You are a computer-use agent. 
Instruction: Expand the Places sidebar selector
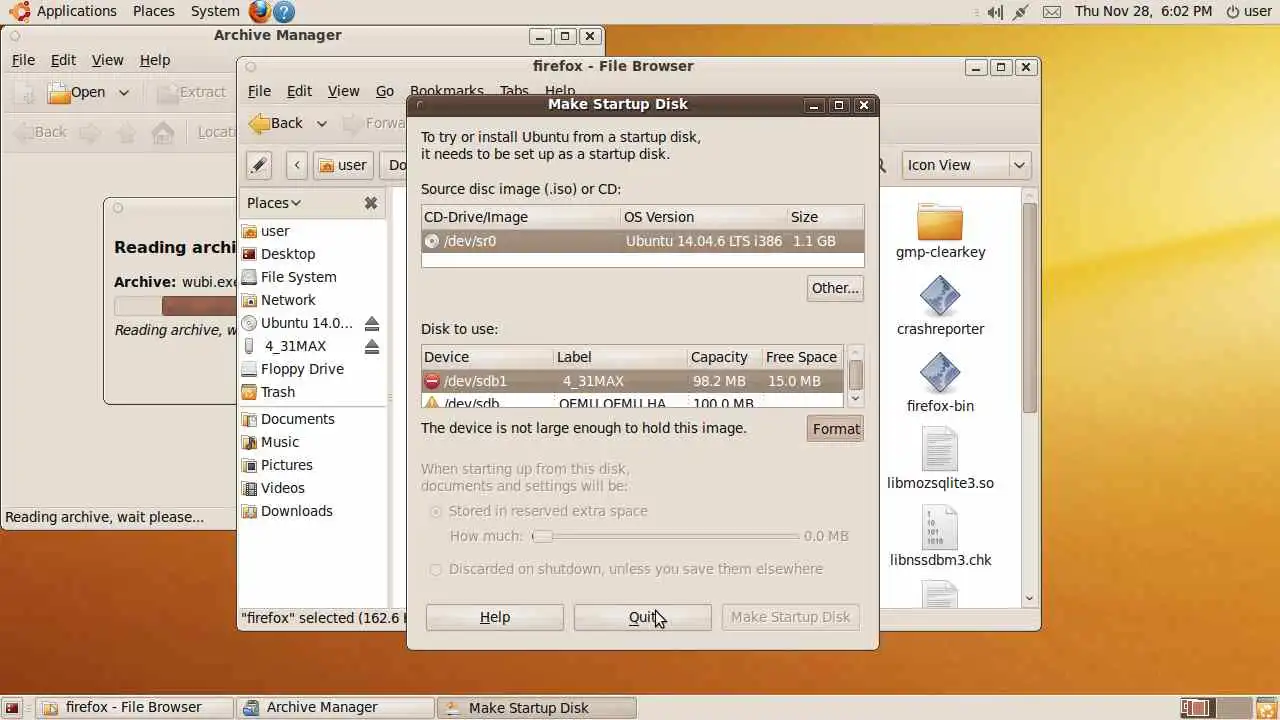pyautogui.click(x=274, y=203)
